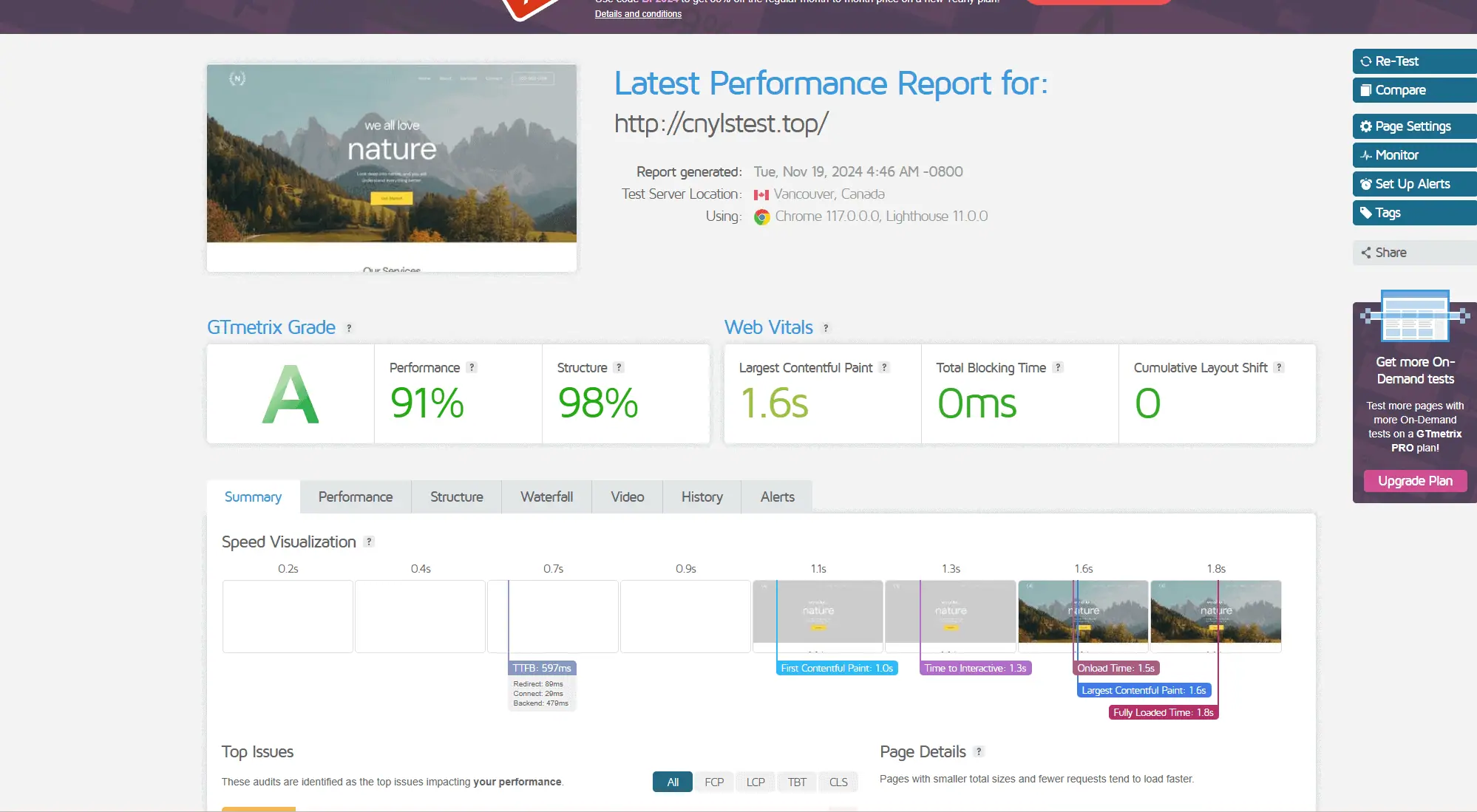Image resolution: width=1477 pixels, height=812 pixels.
Task: Start monitoring with the Monitor button
Action: (x=1414, y=155)
